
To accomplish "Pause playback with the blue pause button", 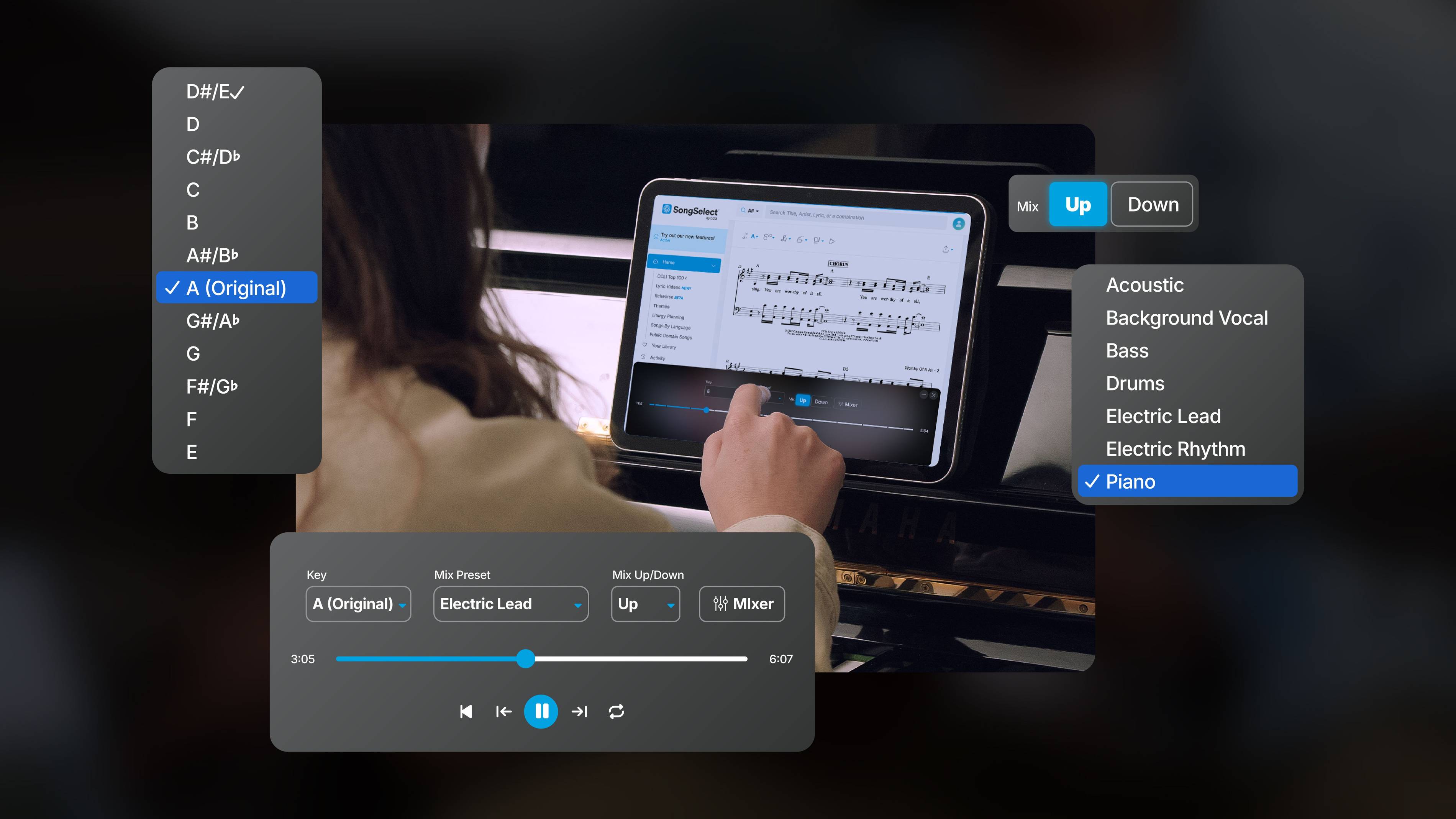I will 541,711.
